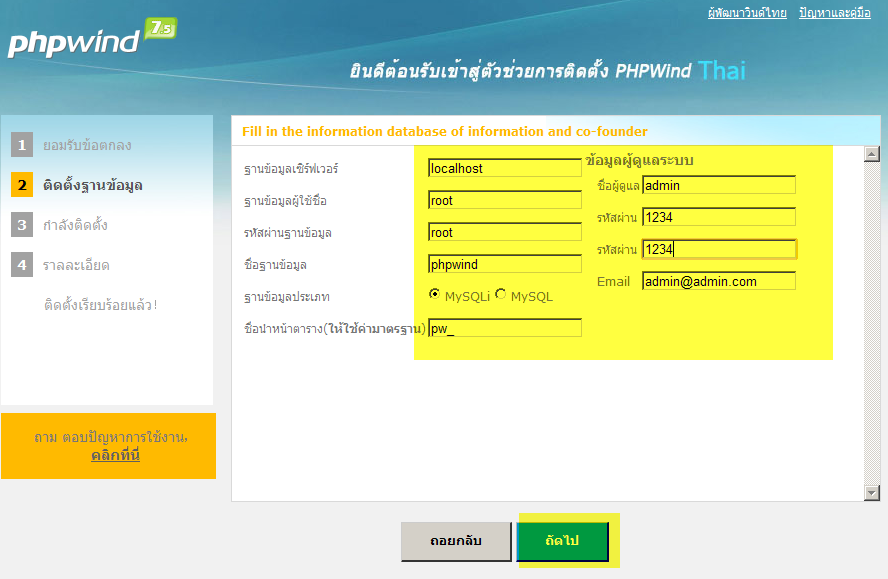Viewport: 888px width, 579px height.
Task: Click the ชื่อนำหน้าตาราง label
Action: [x=335, y=328]
